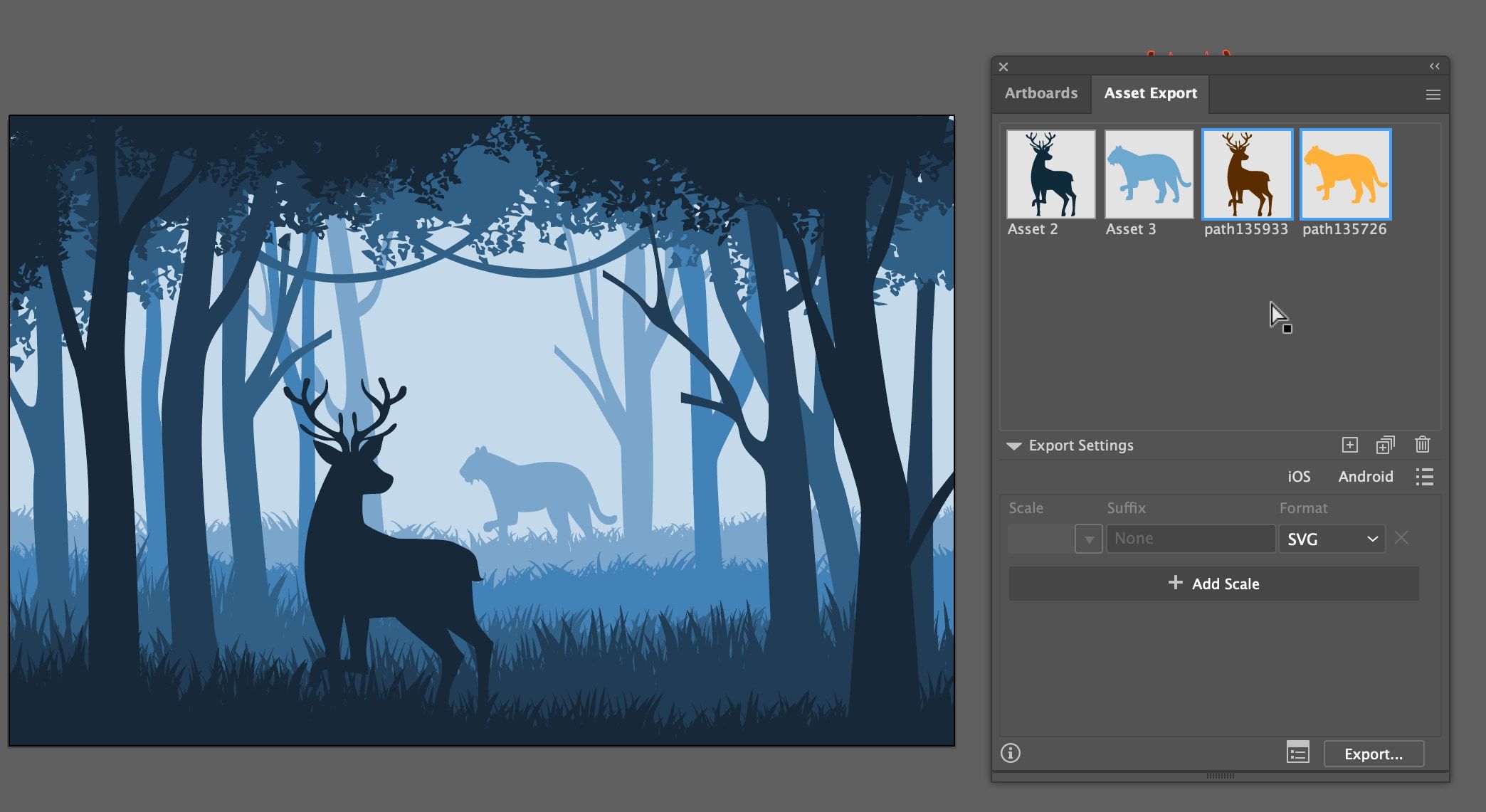Switch to the Asset Export tab

(1150, 93)
